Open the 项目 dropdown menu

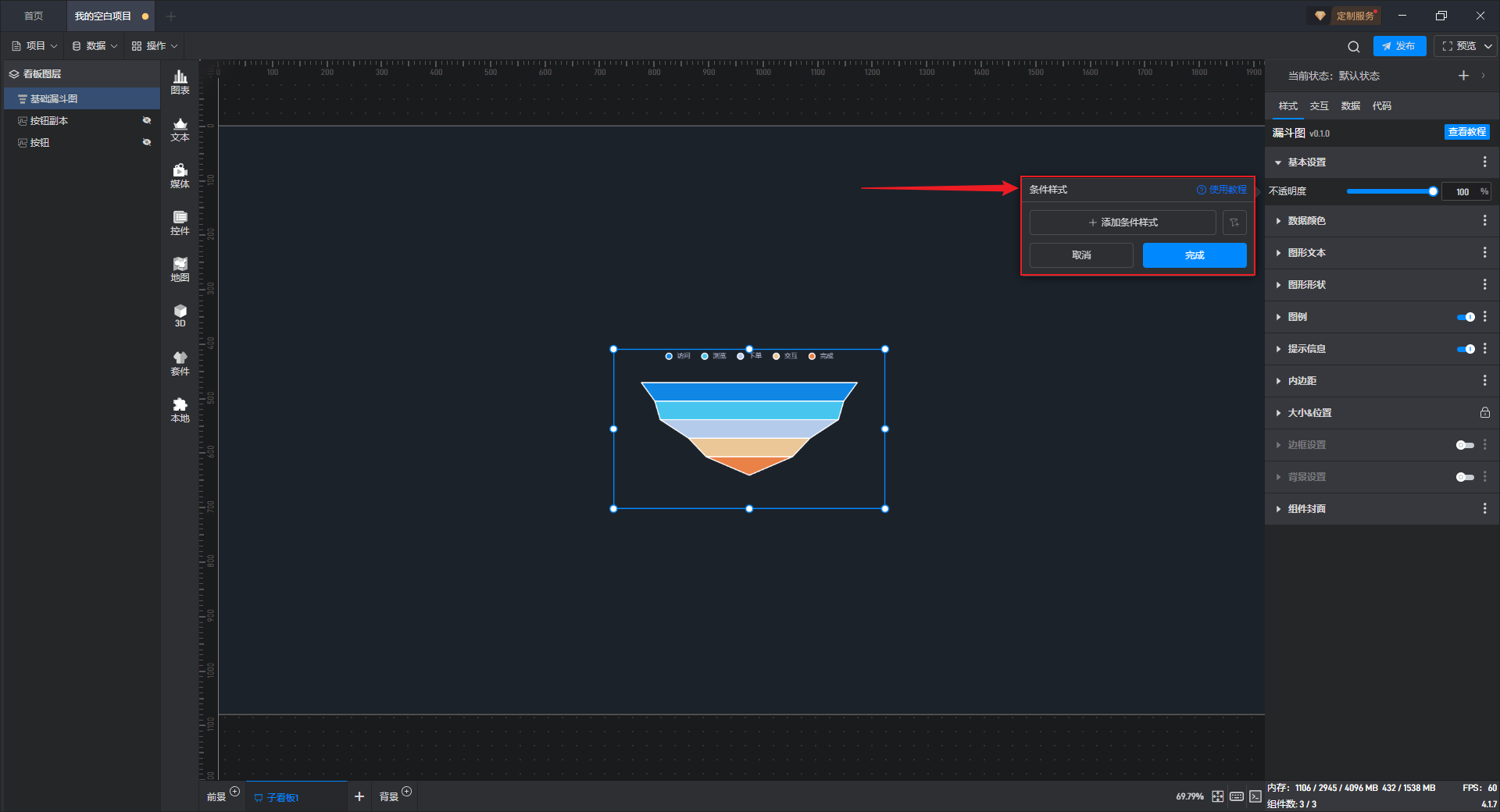(35, 46)
